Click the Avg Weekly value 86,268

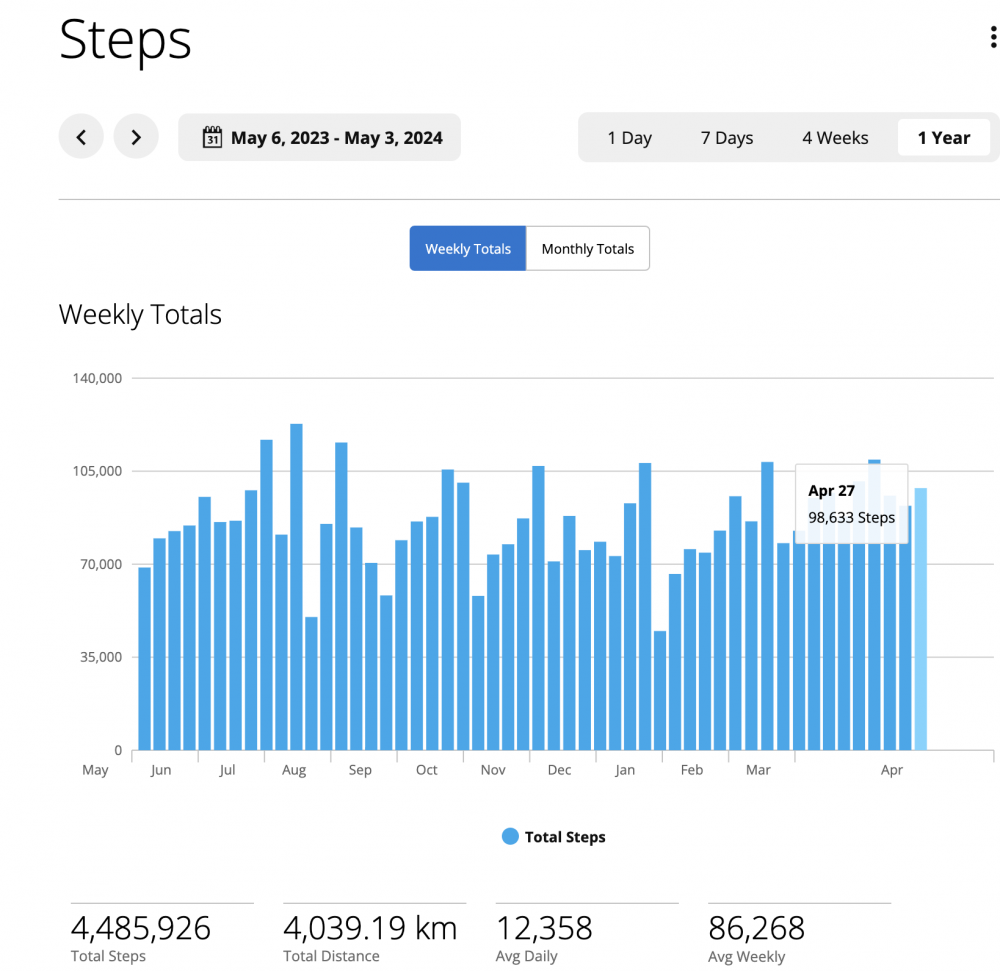756,928
